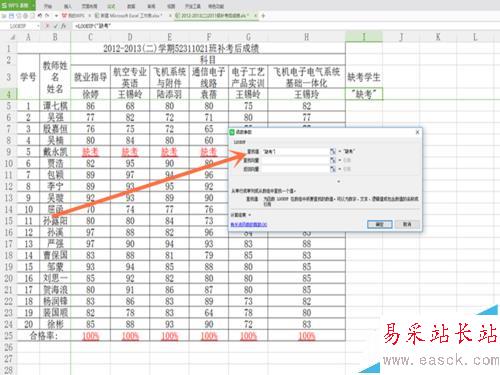The image size is (500, 375).
Task: Click the score cell 97 for 严强 in column C
Action: point(90,244)
